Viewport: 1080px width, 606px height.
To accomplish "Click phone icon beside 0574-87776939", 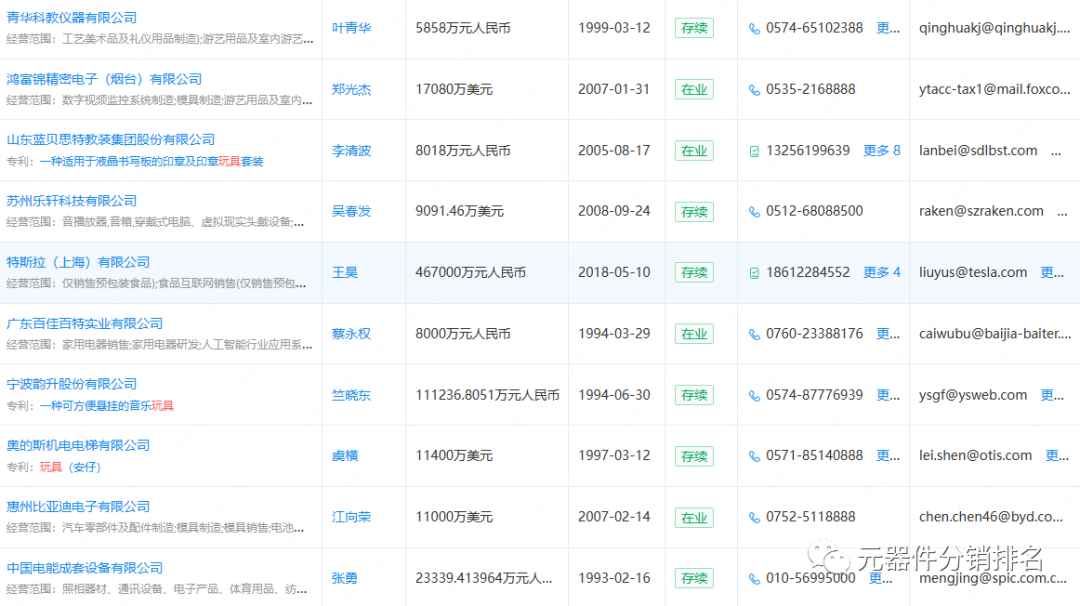I will coord(754,396).
